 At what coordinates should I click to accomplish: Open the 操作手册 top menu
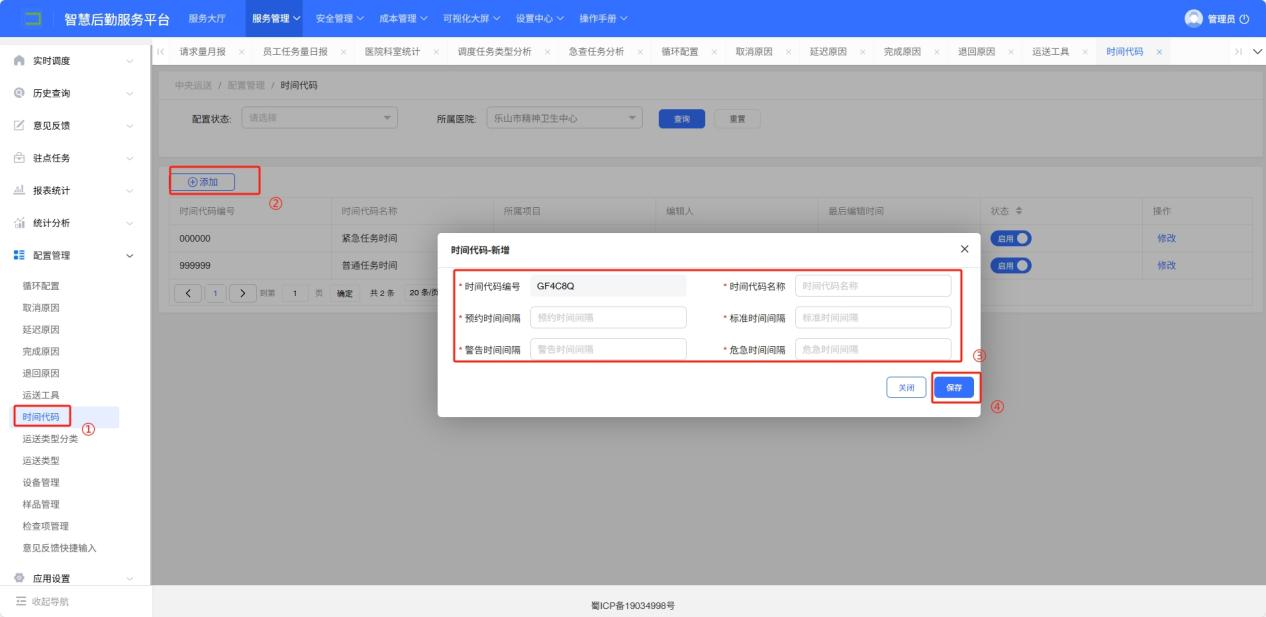point(604,19)
